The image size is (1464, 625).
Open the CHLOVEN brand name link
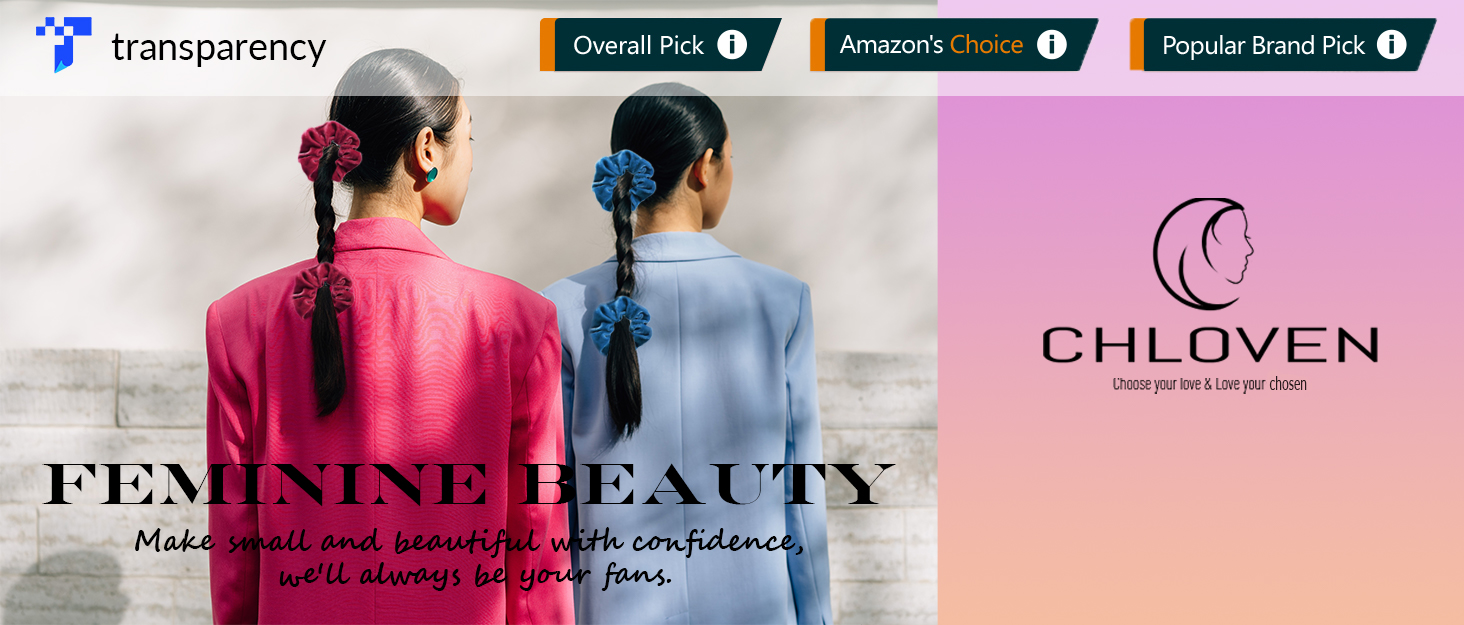coord(1210,345)
